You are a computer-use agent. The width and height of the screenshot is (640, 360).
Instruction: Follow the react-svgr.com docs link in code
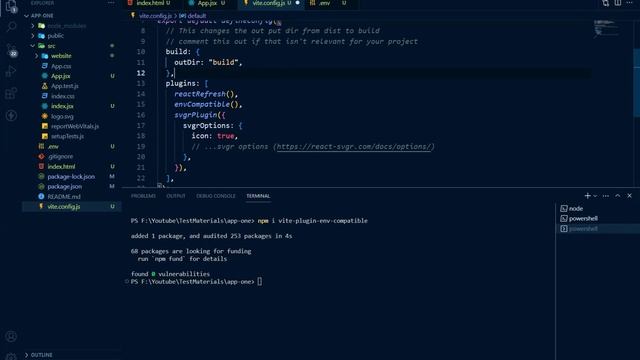[354, 147]
